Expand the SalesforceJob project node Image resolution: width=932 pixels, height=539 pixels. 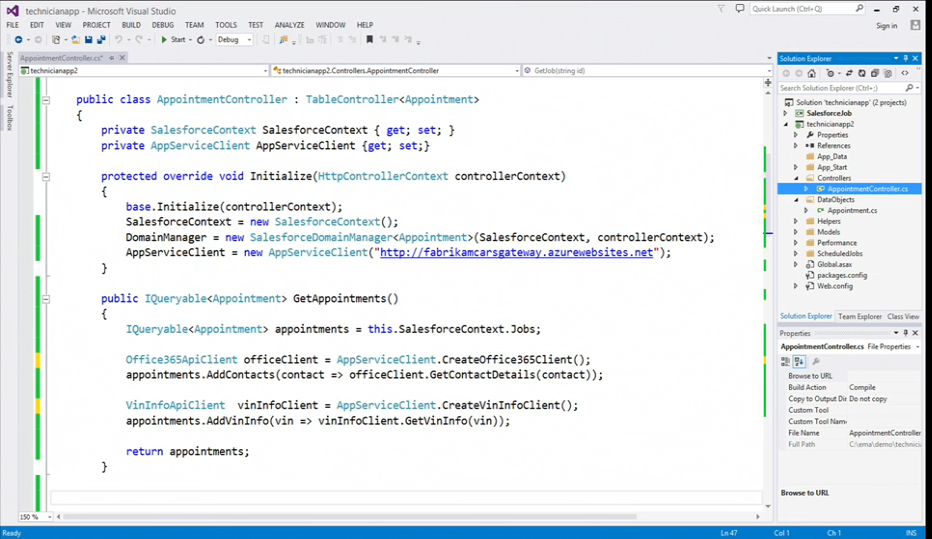pos(787,113)
